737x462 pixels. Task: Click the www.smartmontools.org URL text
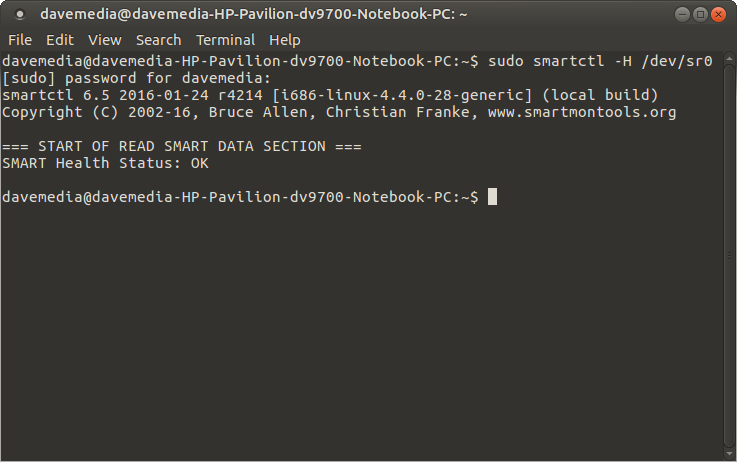pyautogui.click(x=582, y=112)
